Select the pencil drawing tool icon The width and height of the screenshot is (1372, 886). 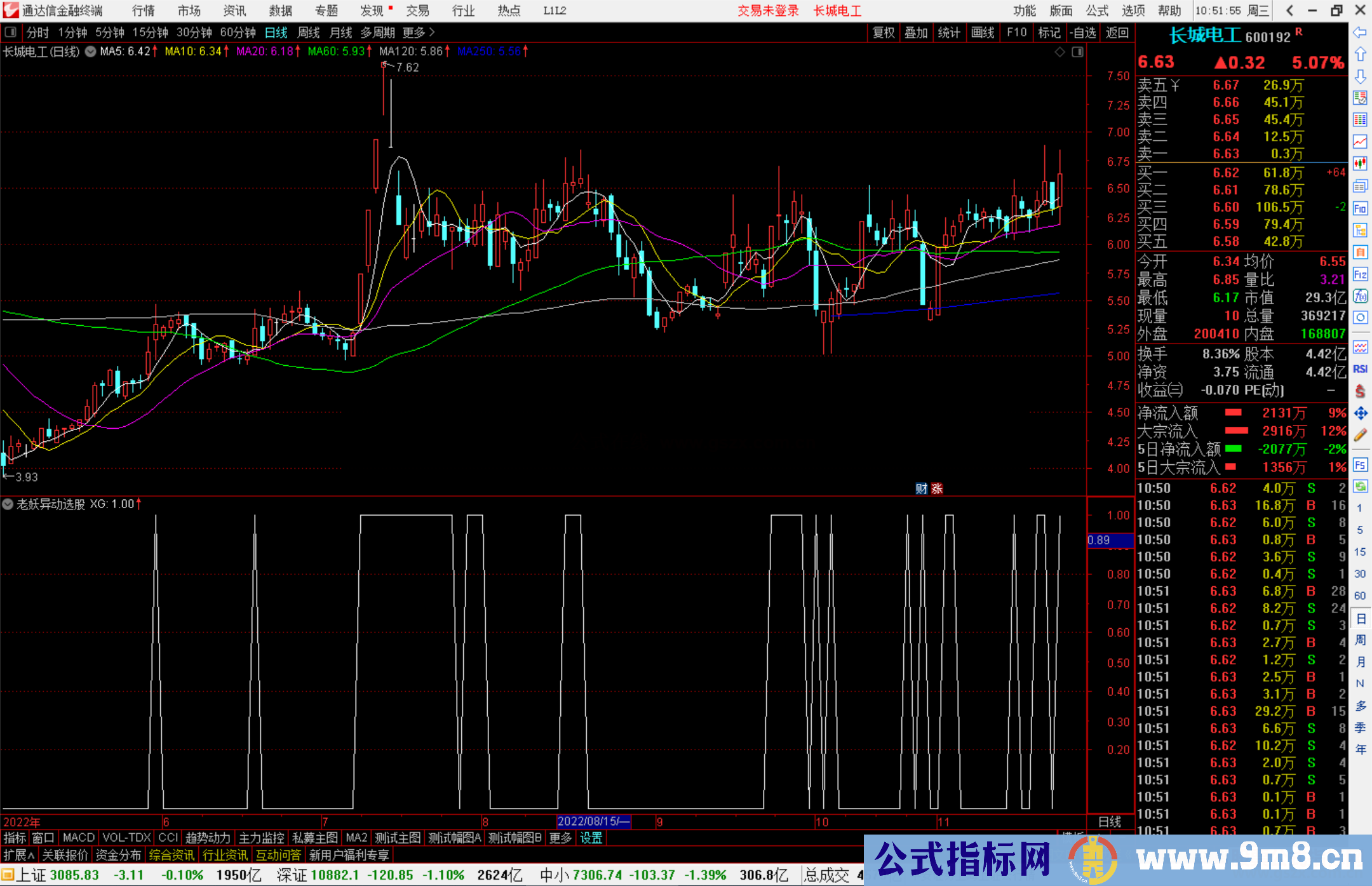point(1360,435)
